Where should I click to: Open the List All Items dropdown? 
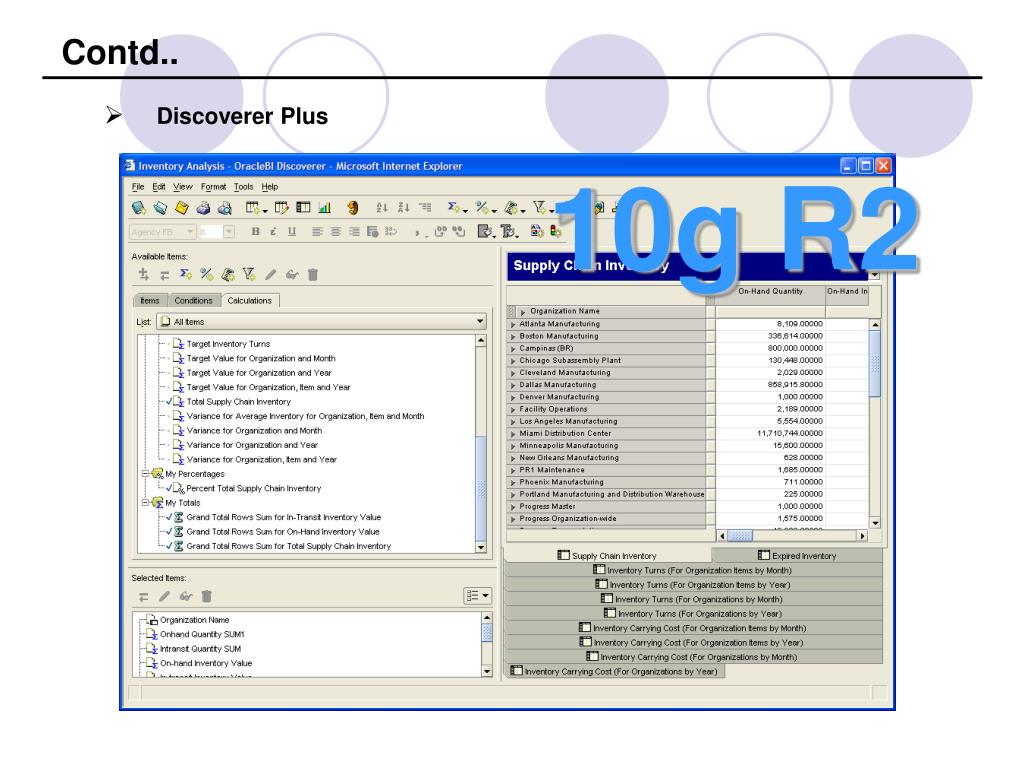[480, 321]
